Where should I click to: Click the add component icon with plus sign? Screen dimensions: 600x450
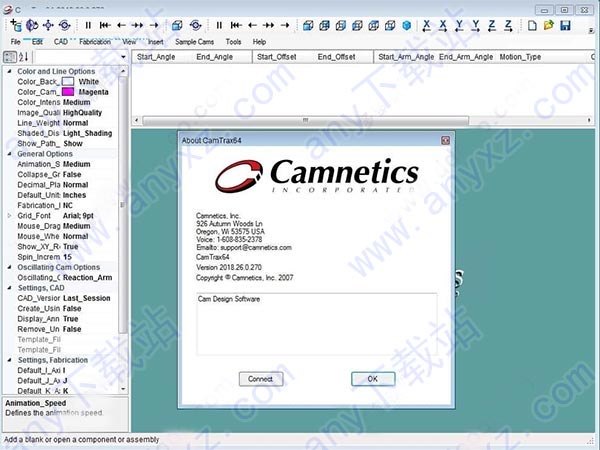16,25
